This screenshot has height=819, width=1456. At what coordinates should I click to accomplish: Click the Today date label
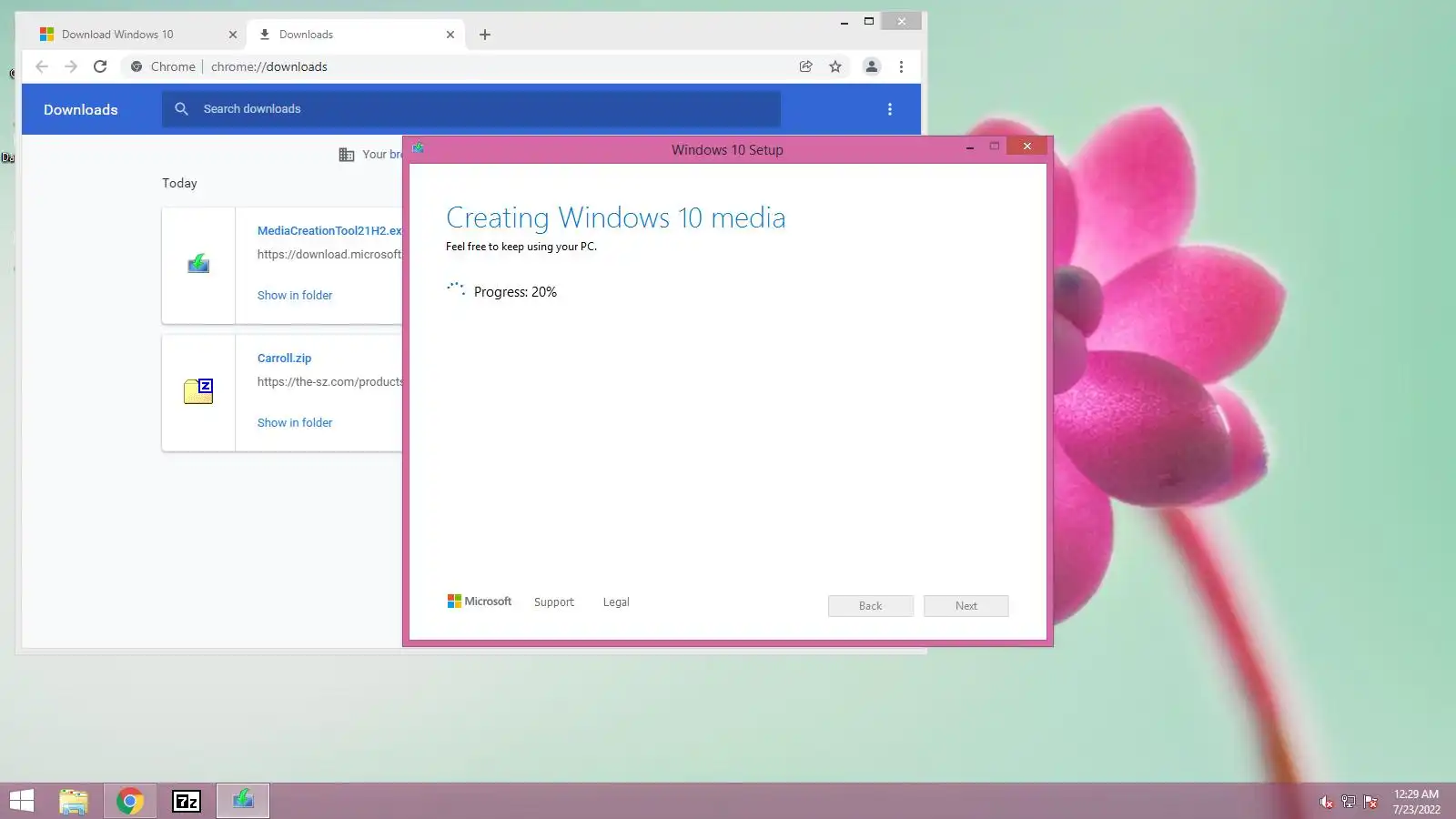179,183
